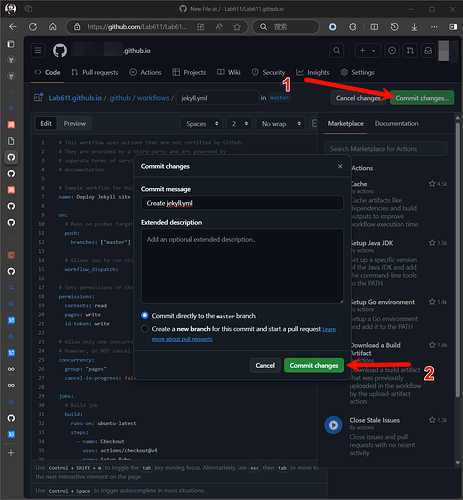Click the Cancel button in dialog

265,365
